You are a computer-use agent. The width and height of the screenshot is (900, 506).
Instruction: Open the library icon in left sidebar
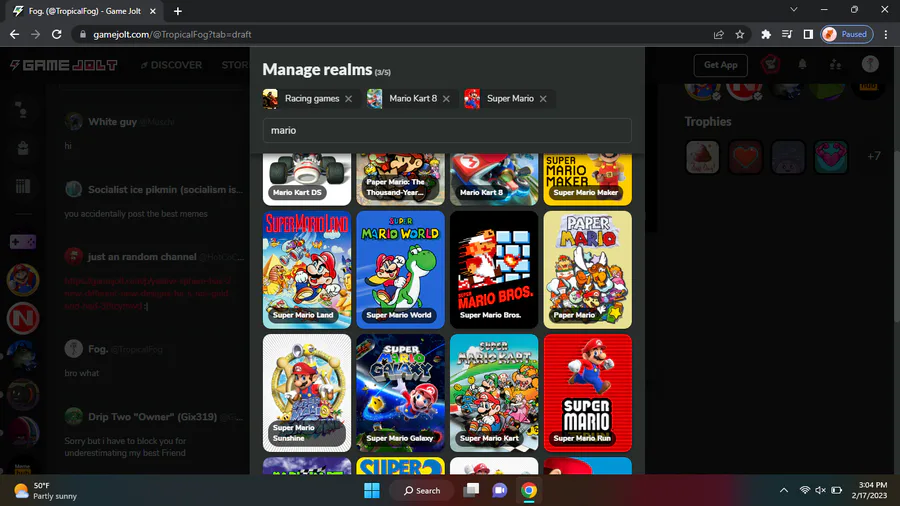[x=23, y=186]
